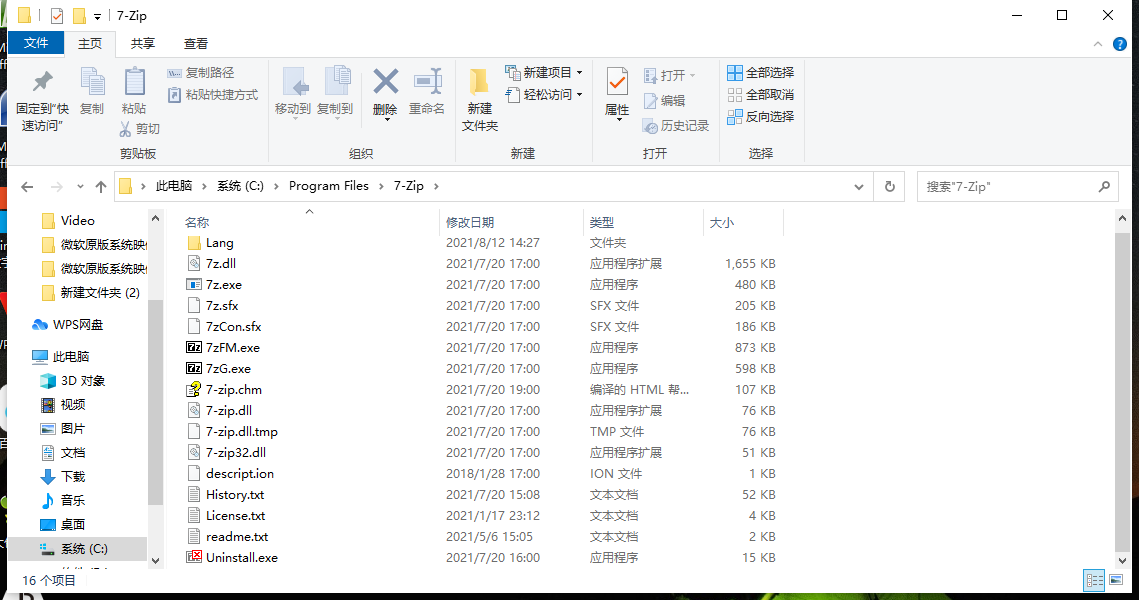The height and width of the screenshot is (600, 1139).
Task: Click the Uninstall.exe file icon
Action: pyautogui.click(x=193, y=557)
